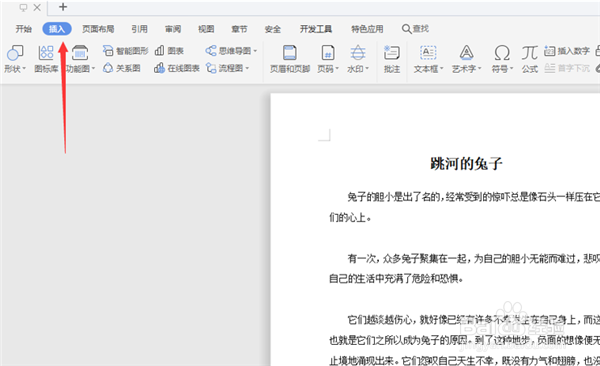Switch to the Review (审阅) tab

pyautogui.click(x=173, y=29)
